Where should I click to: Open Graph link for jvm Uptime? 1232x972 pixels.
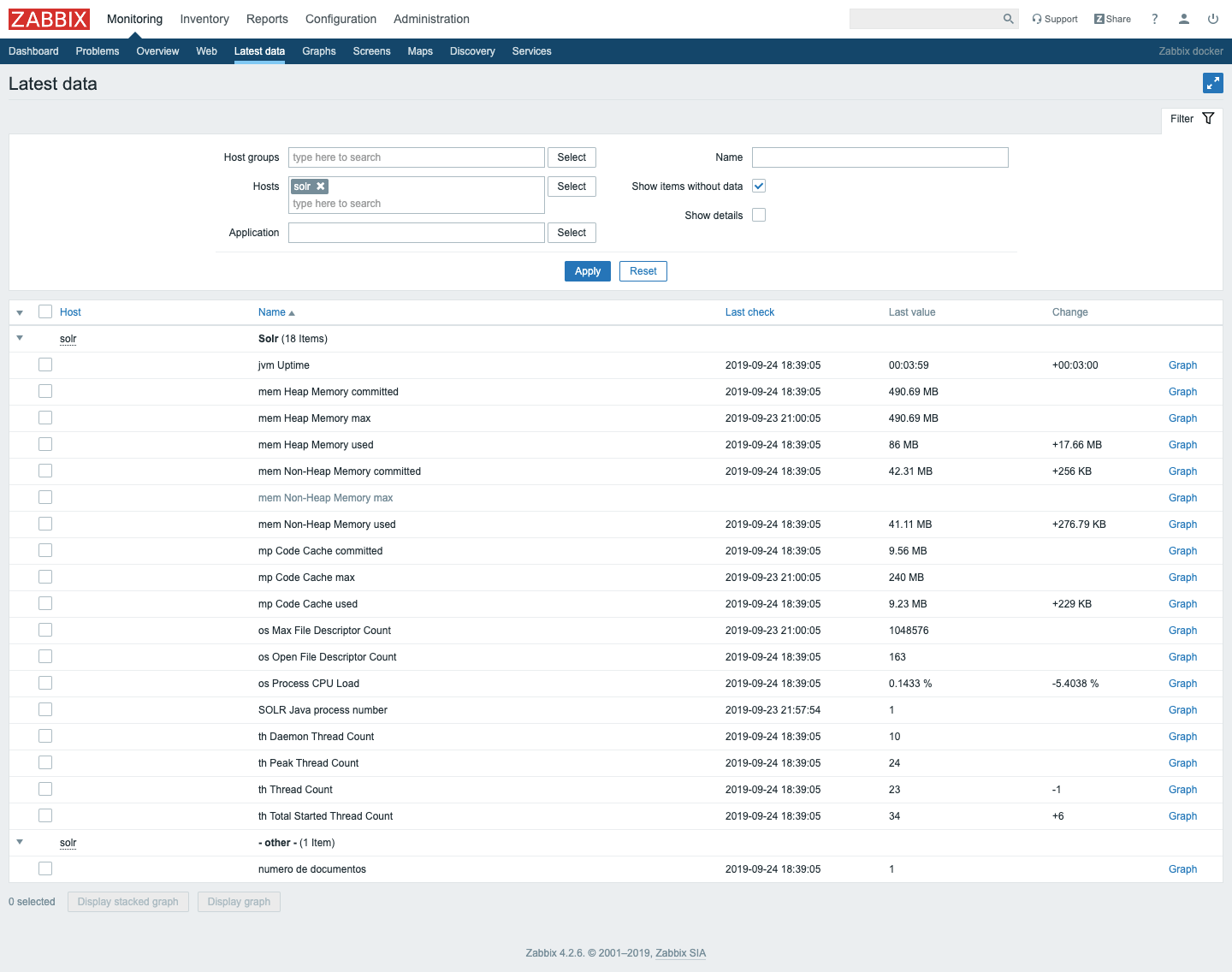click(x=1182, y=365)
